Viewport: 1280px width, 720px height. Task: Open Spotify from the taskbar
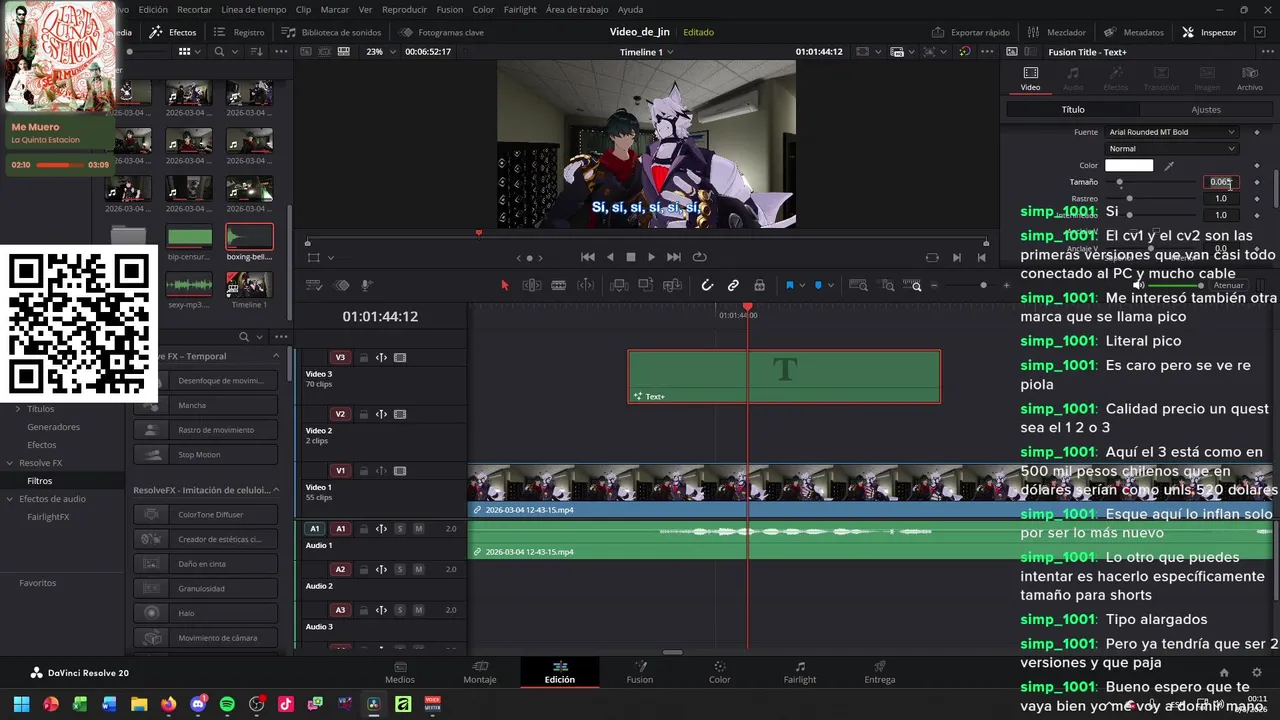click(x=227, y=704)
